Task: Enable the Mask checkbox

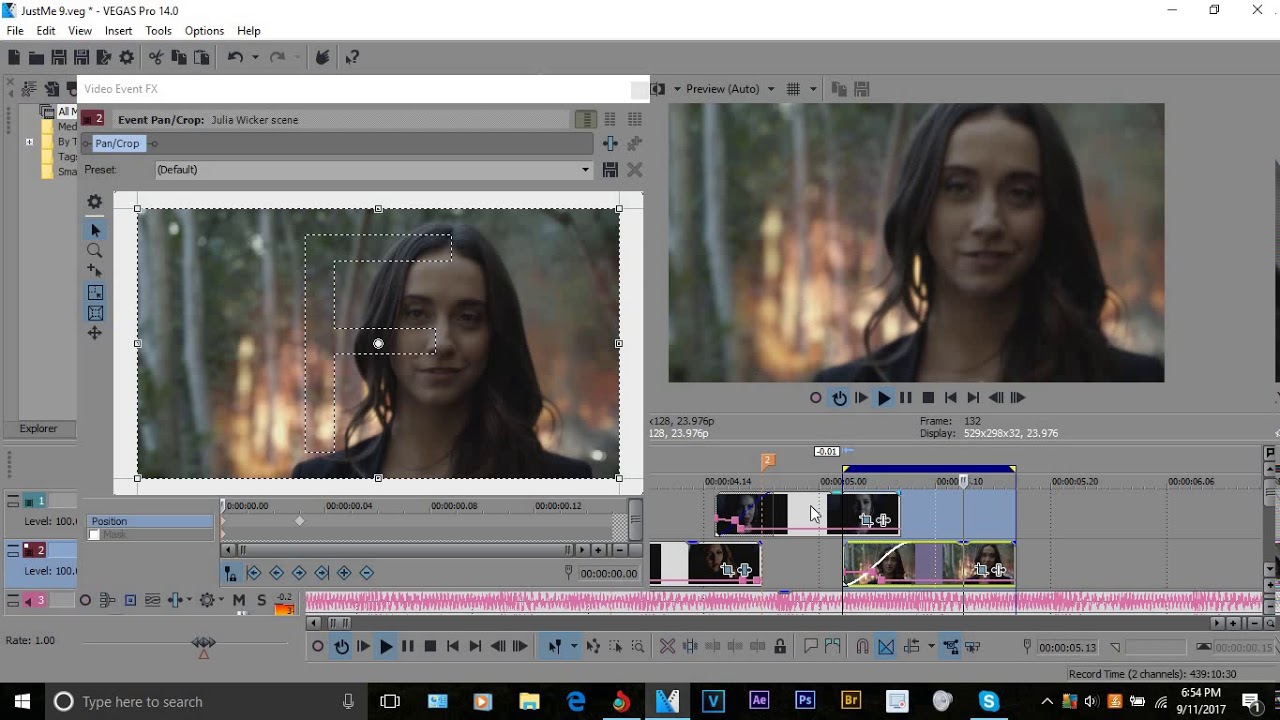Action: coord(94,535)
